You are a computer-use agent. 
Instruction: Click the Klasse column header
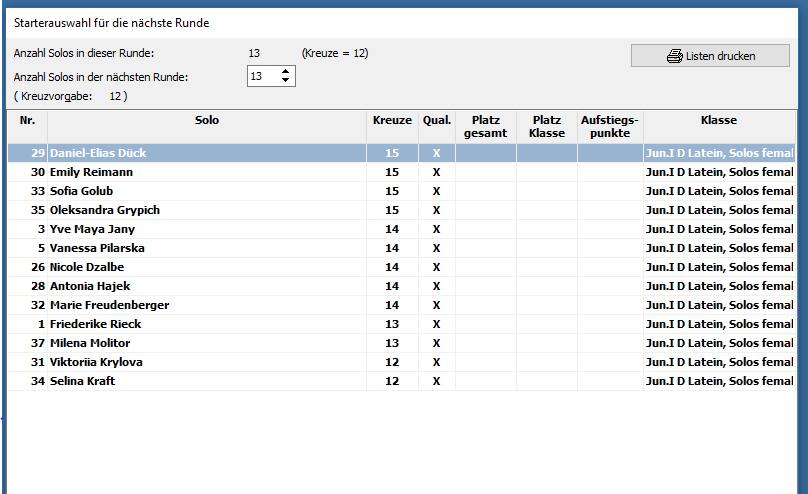tap(718, 120)
